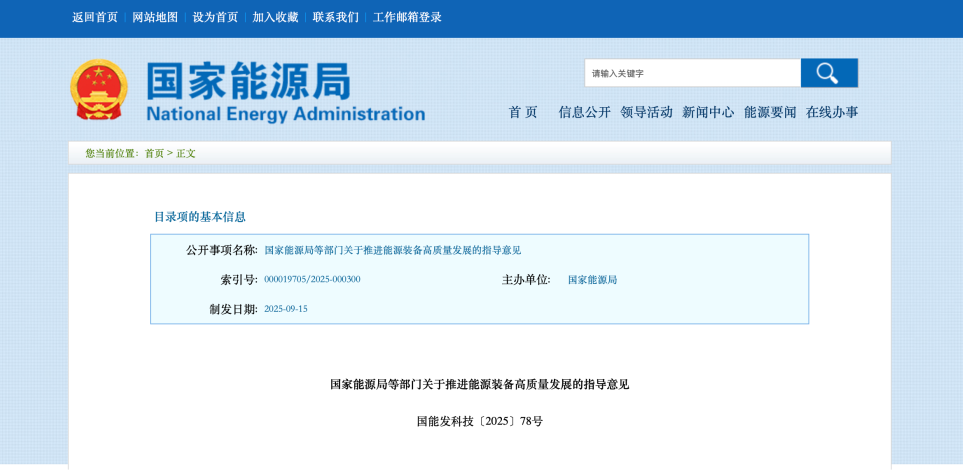
Task: Type in the 请输入关键字 search field
Action: coord(692,73)
